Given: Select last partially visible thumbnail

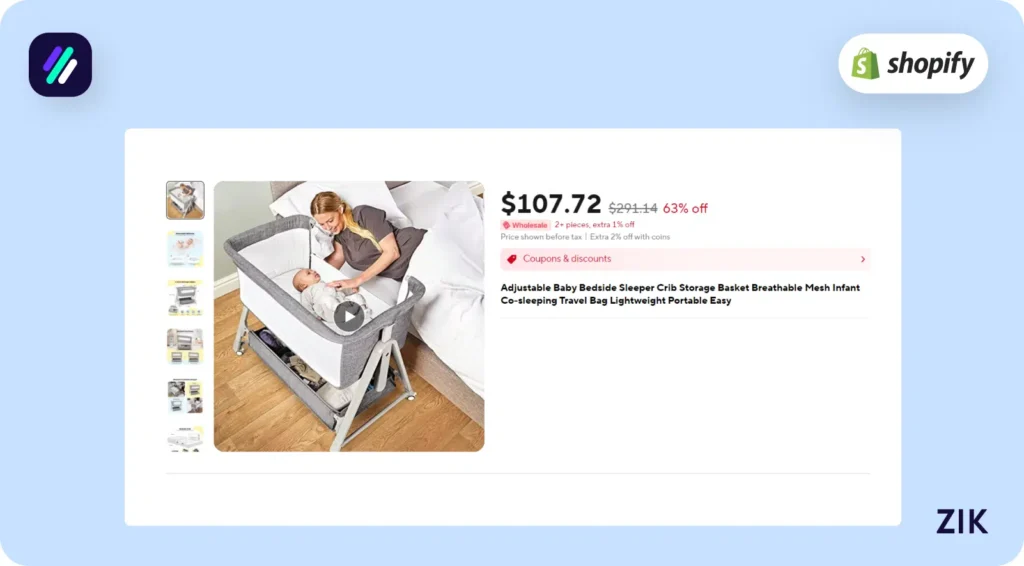Looking at the screenshot, I should point(185,439).
